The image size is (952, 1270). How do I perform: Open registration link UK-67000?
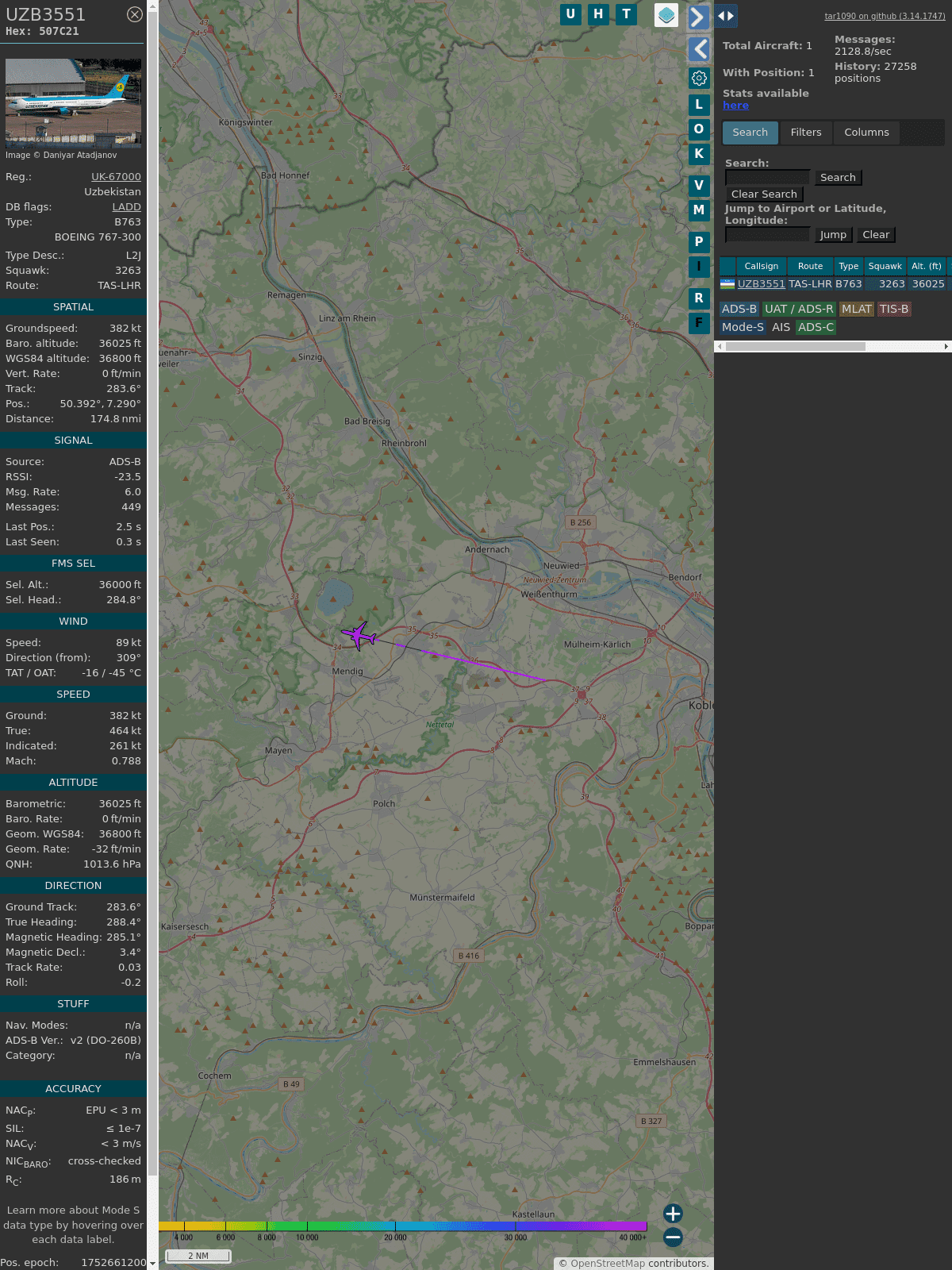click(x=116, y=176)
